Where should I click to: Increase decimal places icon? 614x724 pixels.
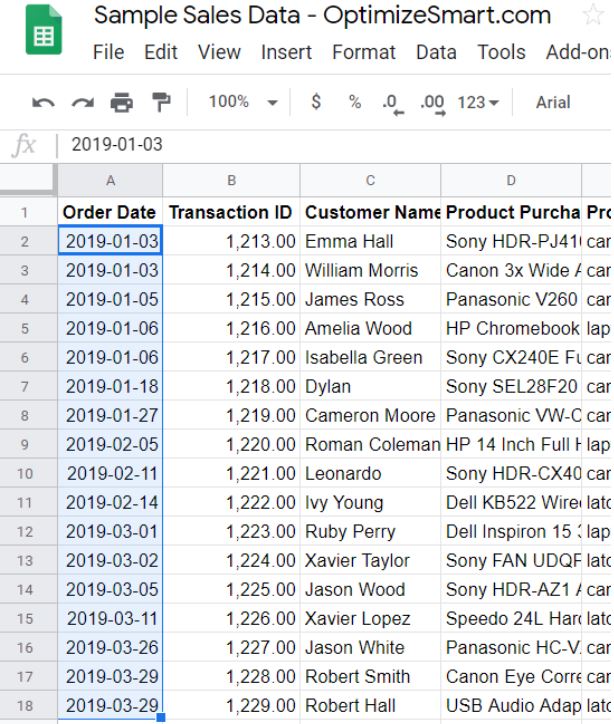(433, 103)
